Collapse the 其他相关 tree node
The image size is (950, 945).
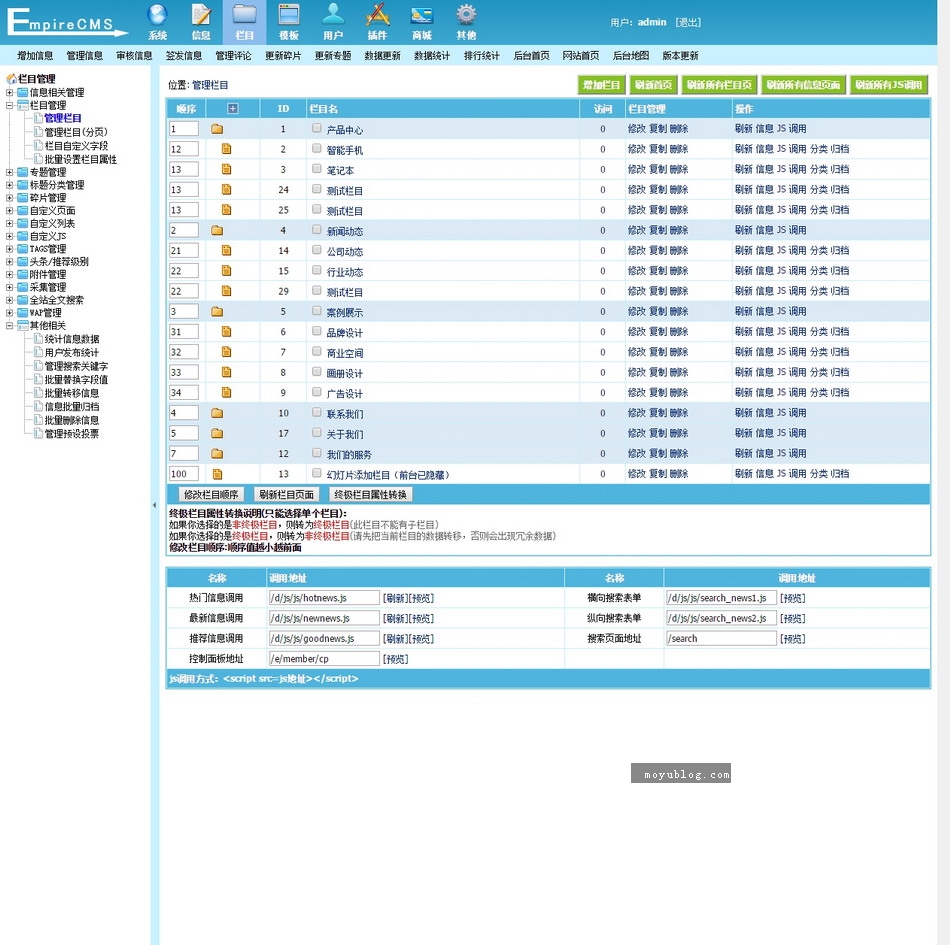9,326
